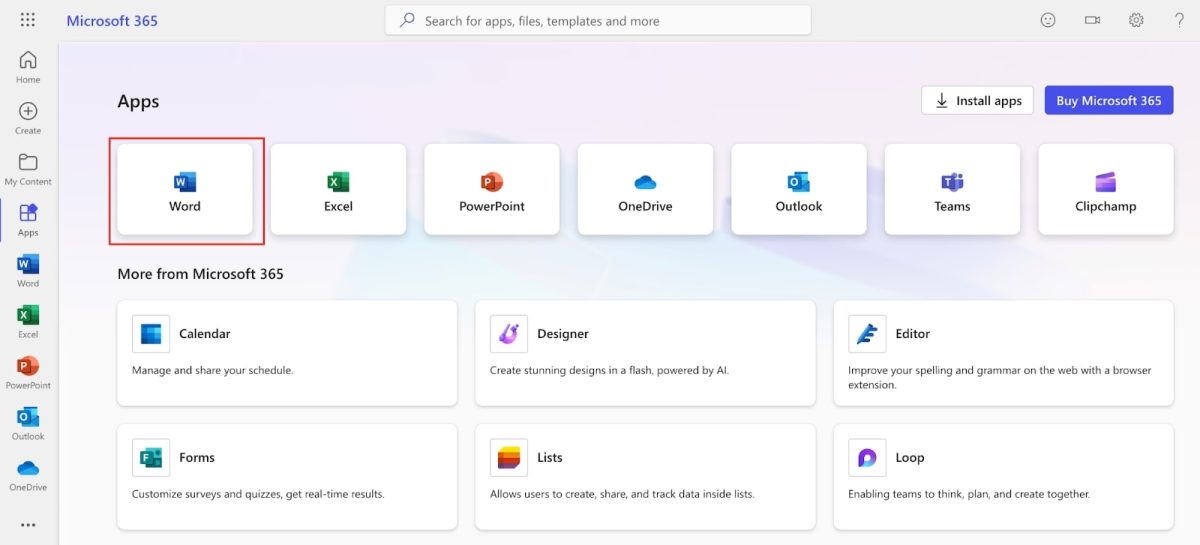Launch the PowerPoint app tile
The height and width of the screenshot is (545, 1200).
click(492, 190)
